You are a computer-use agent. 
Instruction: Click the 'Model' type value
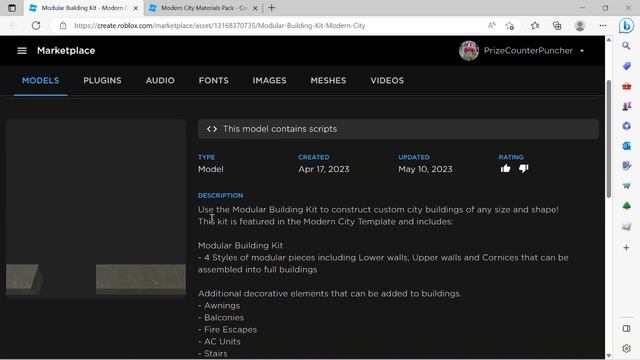click(x=211, y=169)
